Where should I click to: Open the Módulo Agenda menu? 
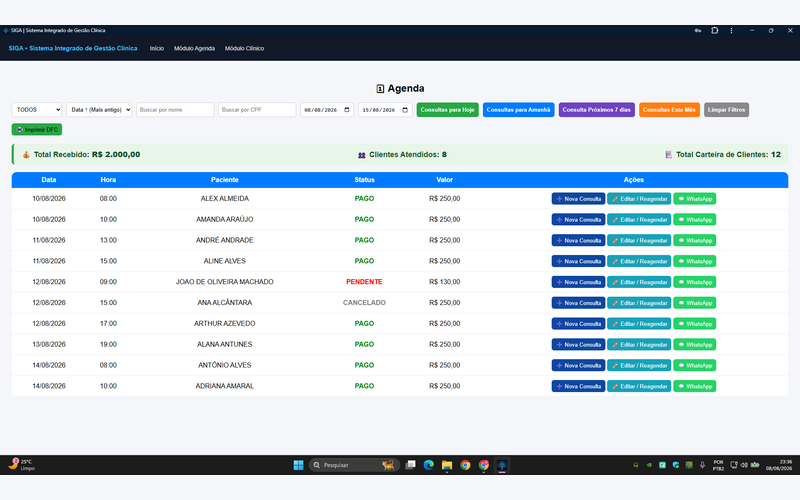coord(194,48)
